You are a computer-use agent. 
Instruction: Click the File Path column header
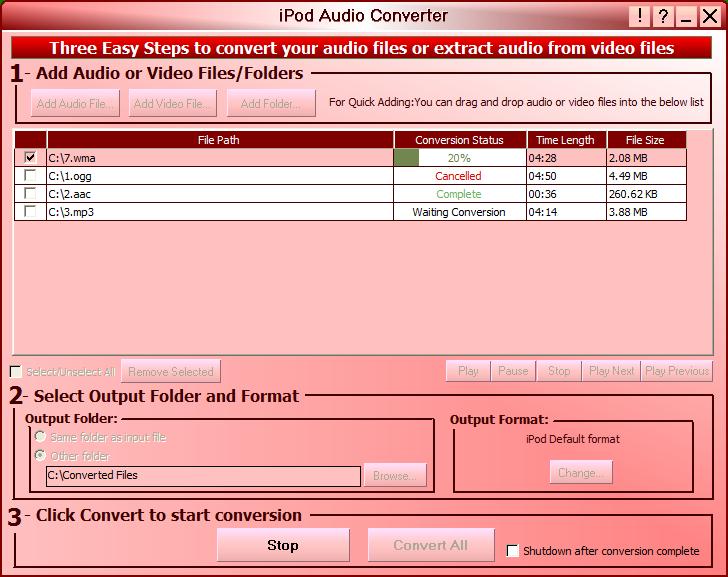pyautogui.click(x=220, y=140)
